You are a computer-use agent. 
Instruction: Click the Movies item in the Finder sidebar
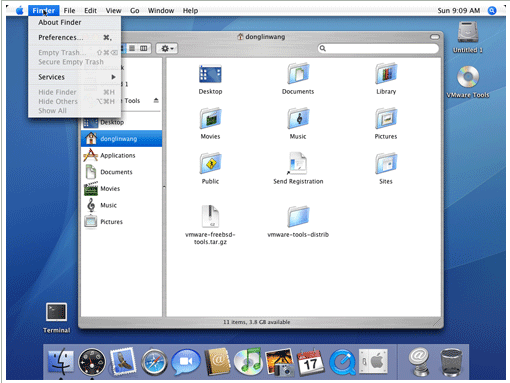click(x=121, y=189)
